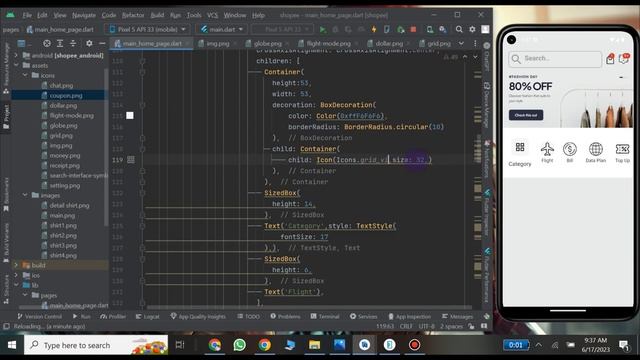Click the white color swatch in gutter
Screen dimensions: 640x360
click(130, 116)
